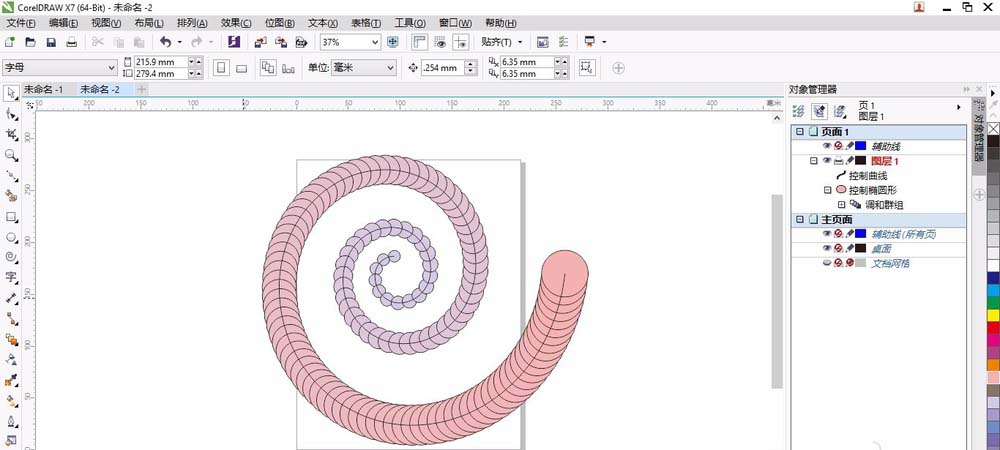Publish to PDF
The image size is (1000, 450).
(301, 42)
